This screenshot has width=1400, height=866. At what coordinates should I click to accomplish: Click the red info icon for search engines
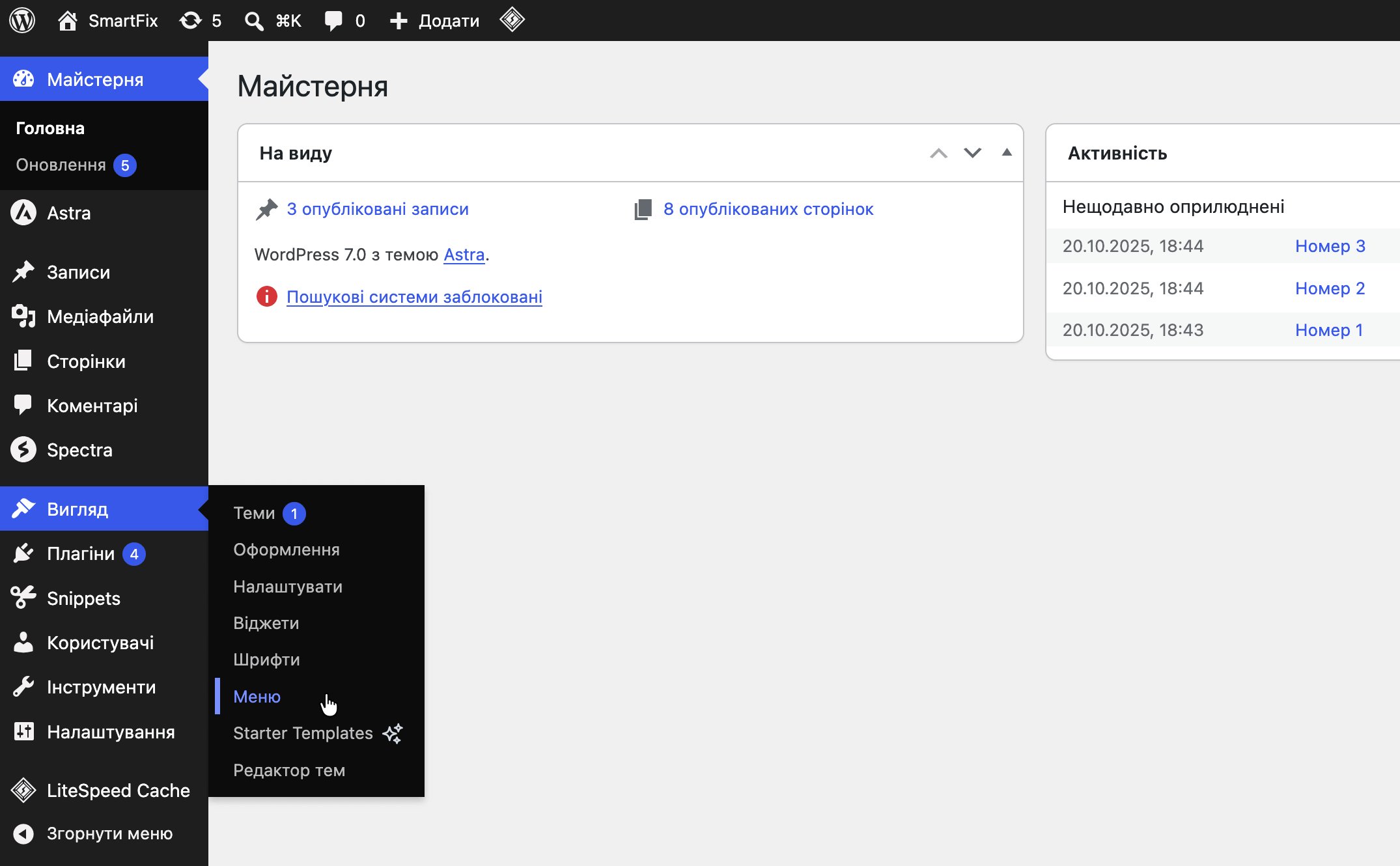click(x=266, y=296)
